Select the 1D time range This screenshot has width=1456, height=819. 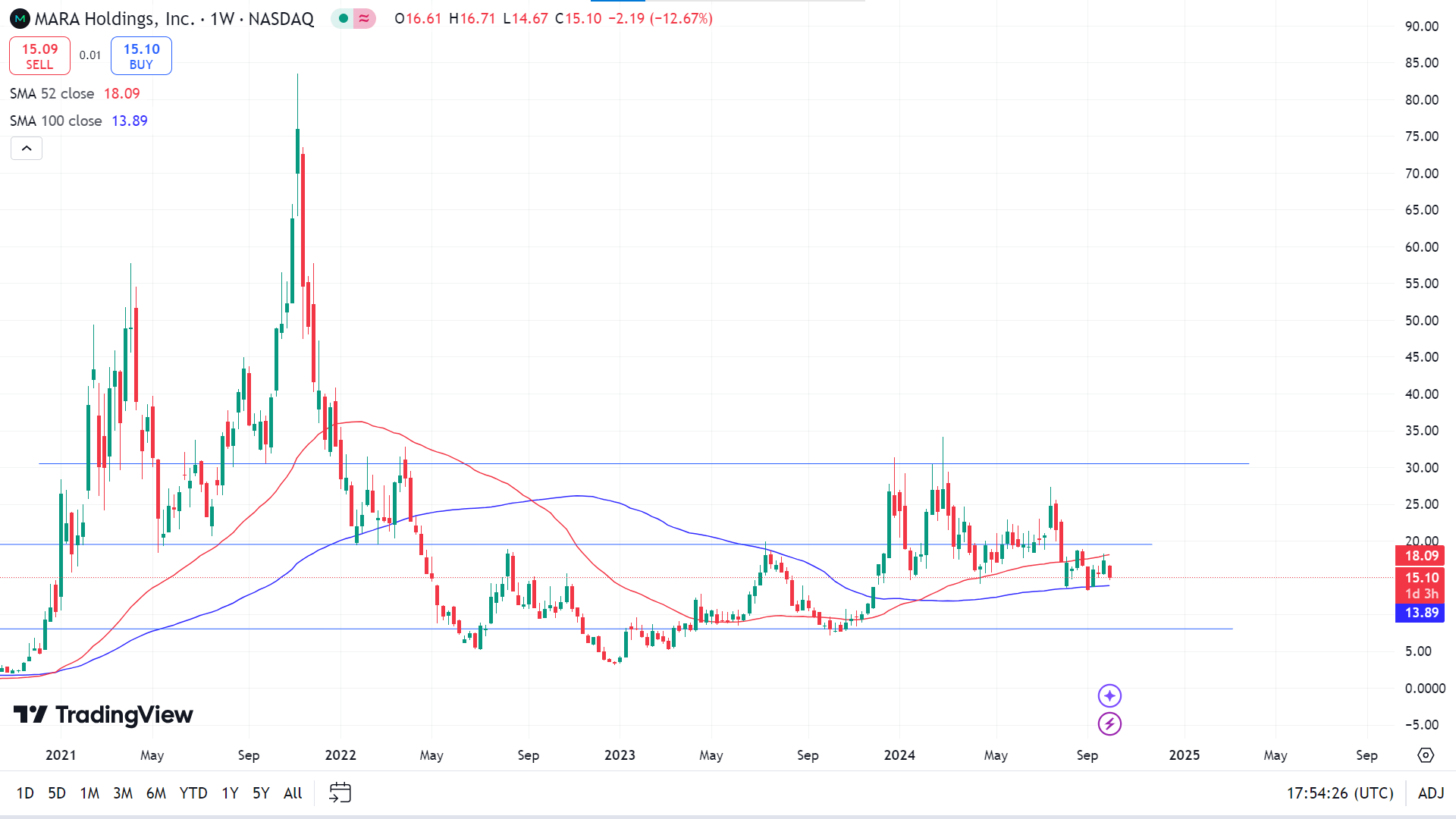25,793
